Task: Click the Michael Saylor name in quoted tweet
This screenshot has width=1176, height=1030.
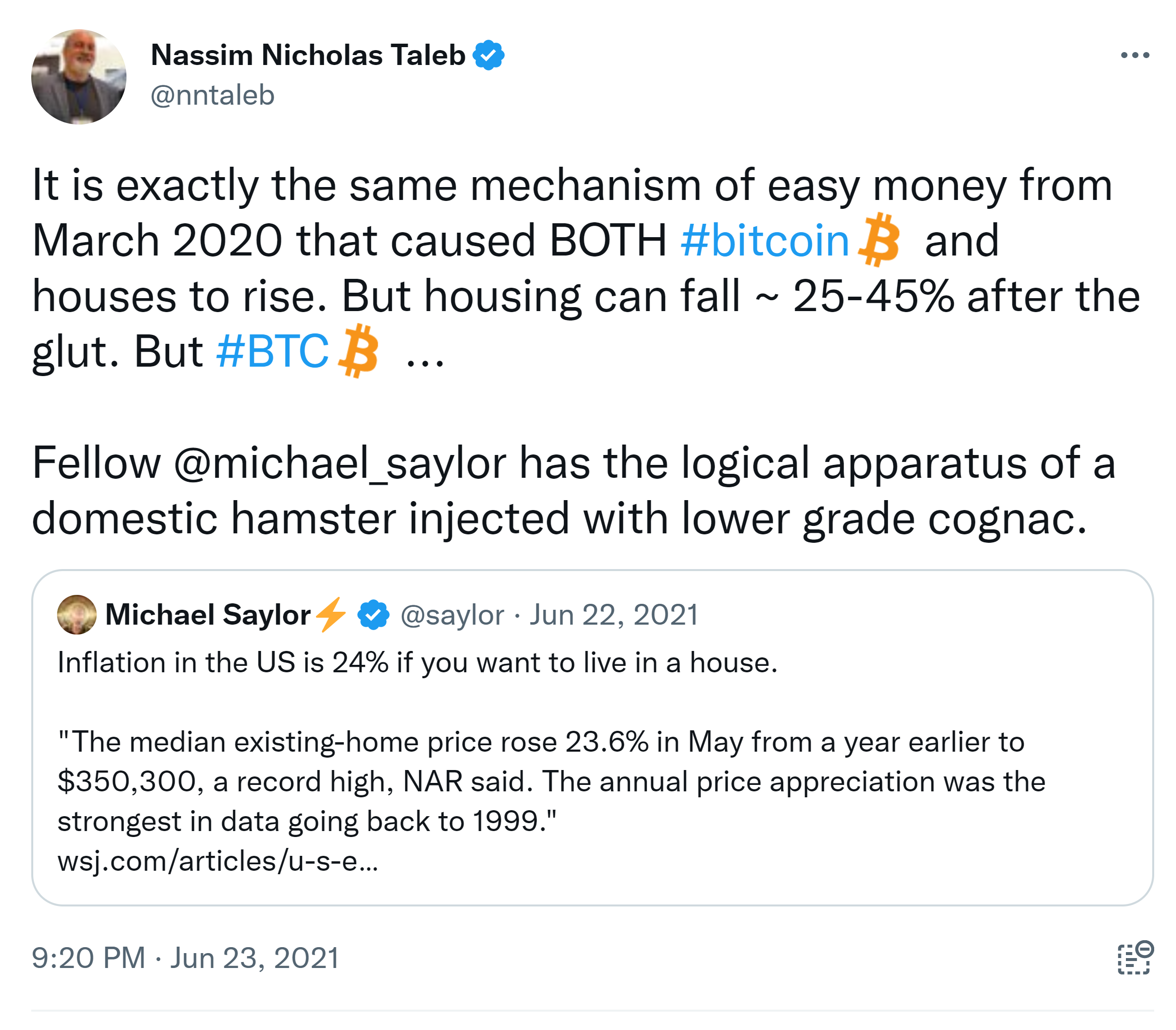Action: coord(208,614)
